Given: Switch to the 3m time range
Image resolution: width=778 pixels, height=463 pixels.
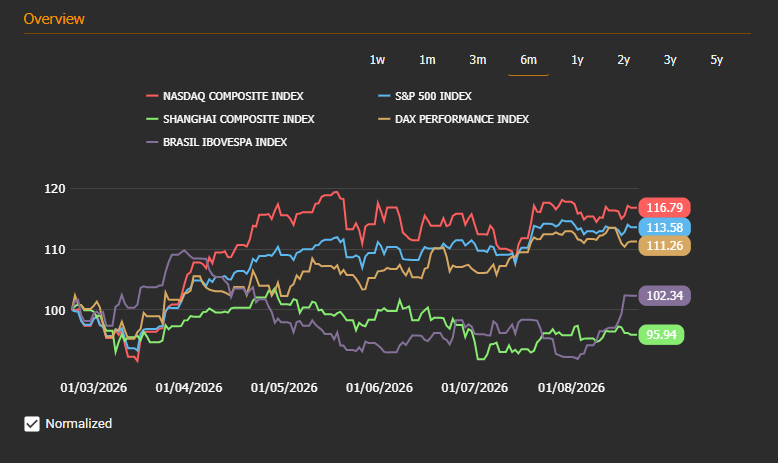Looking at the screenshot, I should click(478, 60).
